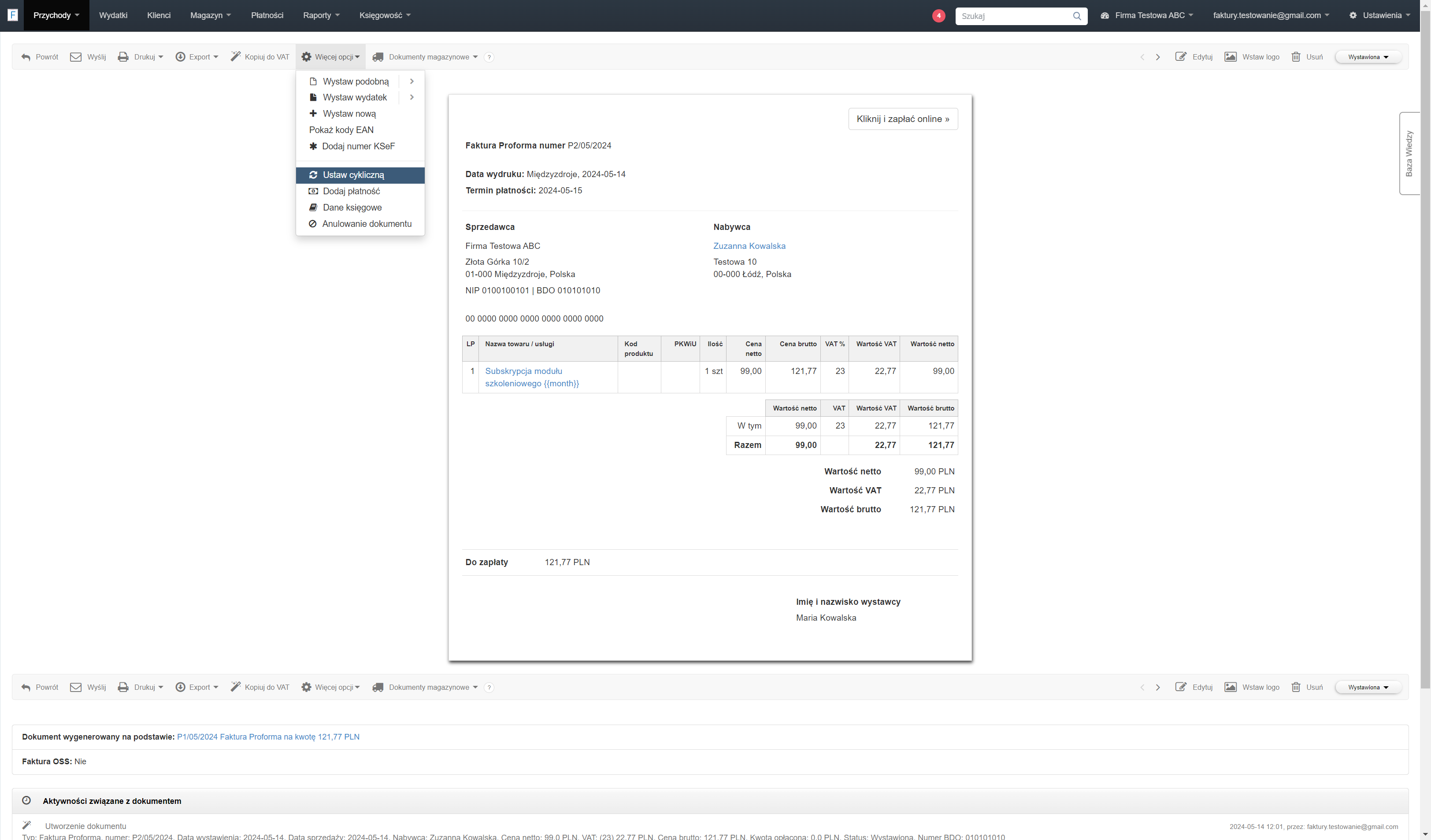Expand the Raporty navigation menu
This screenshot has width=1431, height=840.
[x=321, y=15]
